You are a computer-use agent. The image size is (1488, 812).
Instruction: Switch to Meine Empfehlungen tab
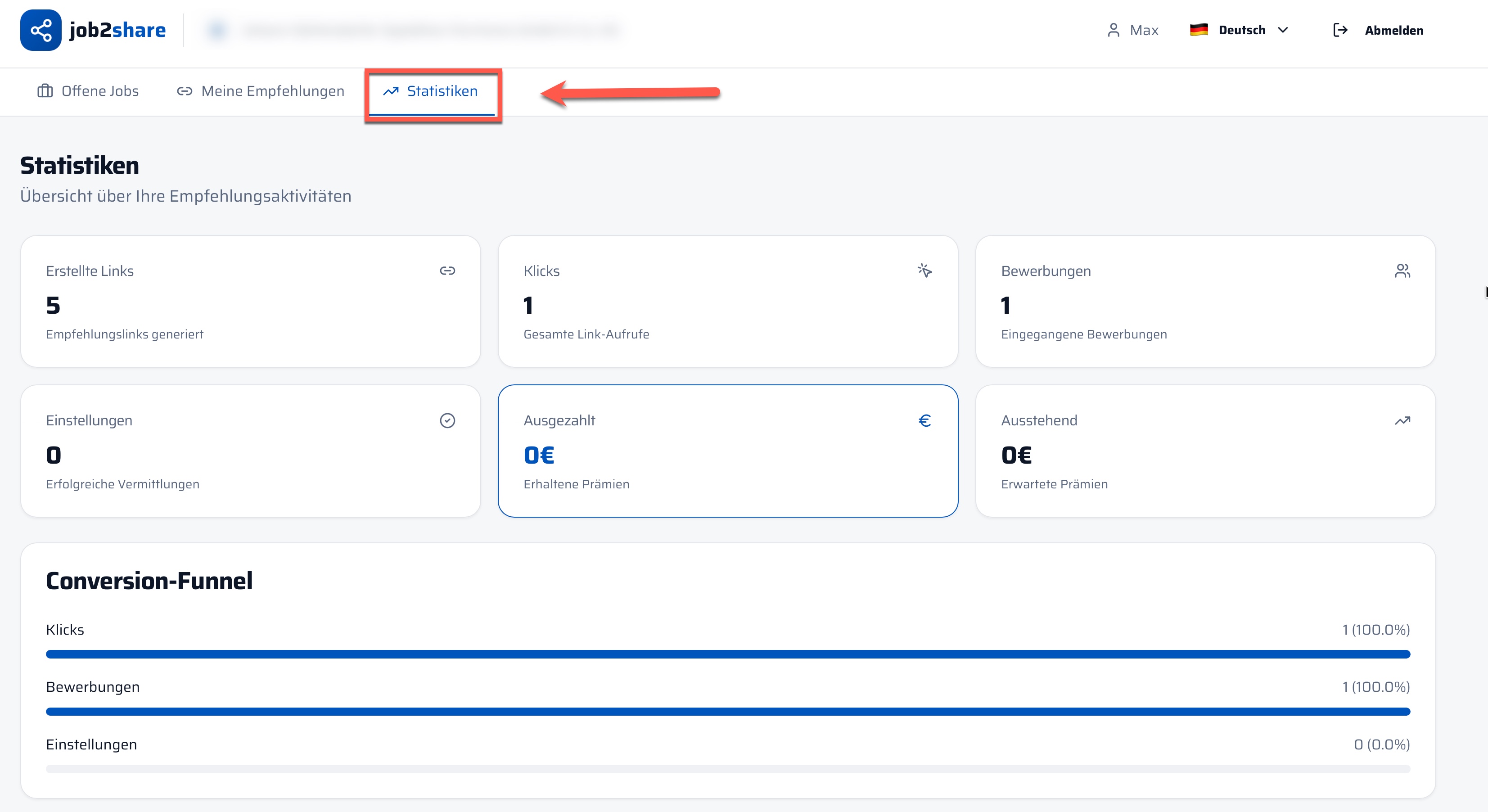[261, 90]
